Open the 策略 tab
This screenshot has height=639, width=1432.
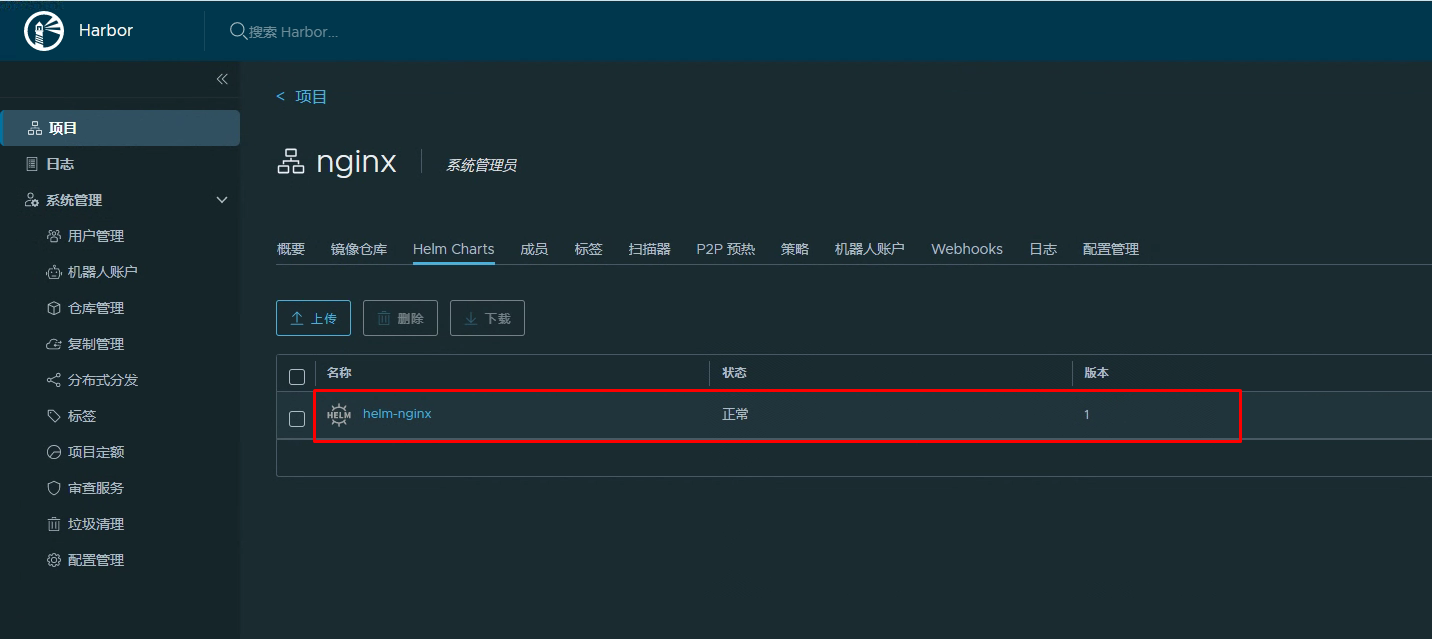[795, 249]
